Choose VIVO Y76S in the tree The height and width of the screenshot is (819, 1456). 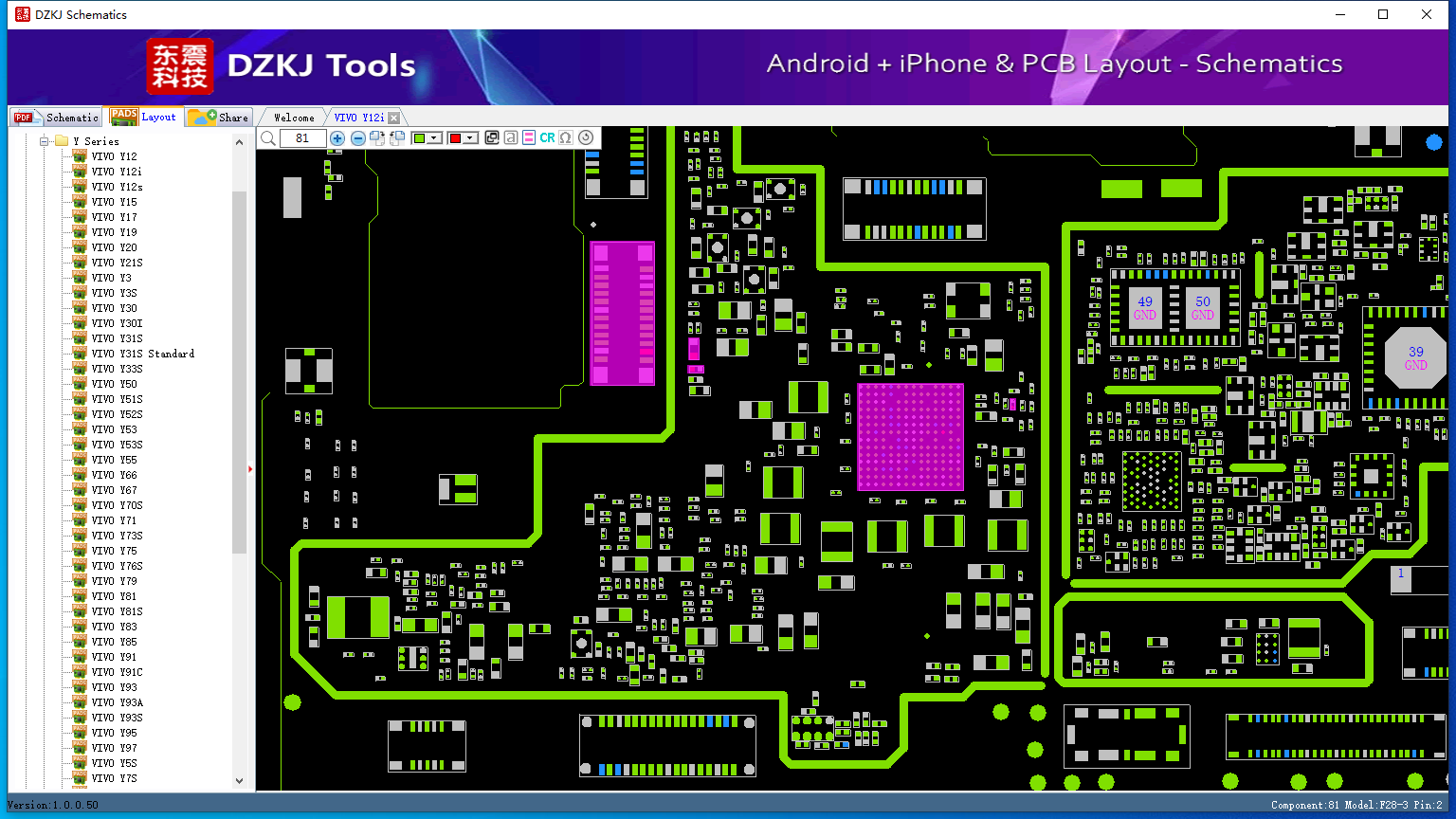117,566
